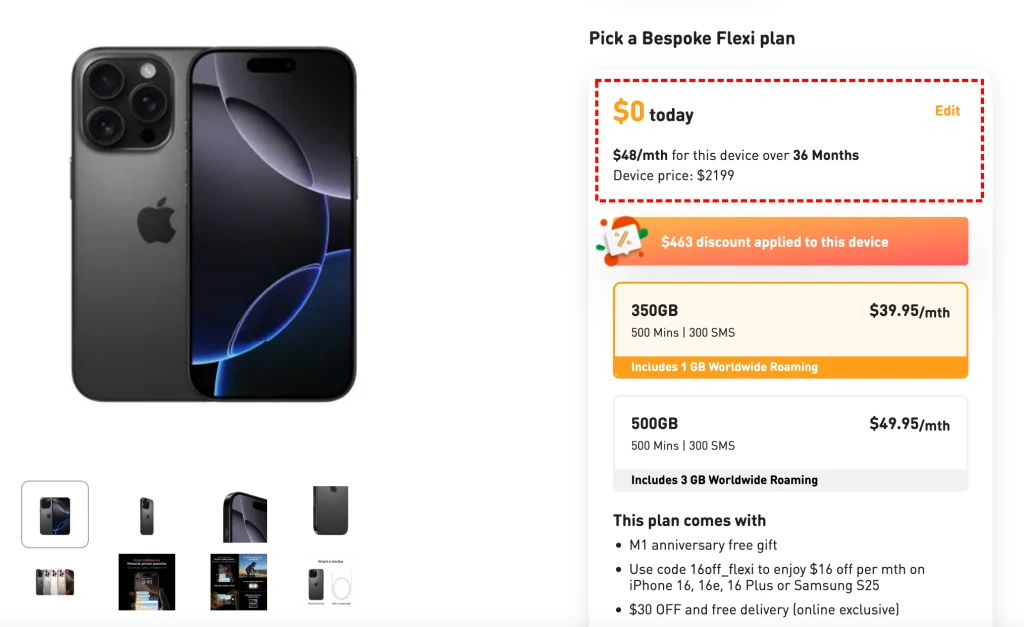Show the angled phone screen thumbnail
Viewport: 1024px width, 627px height.
tap(245, 517)
